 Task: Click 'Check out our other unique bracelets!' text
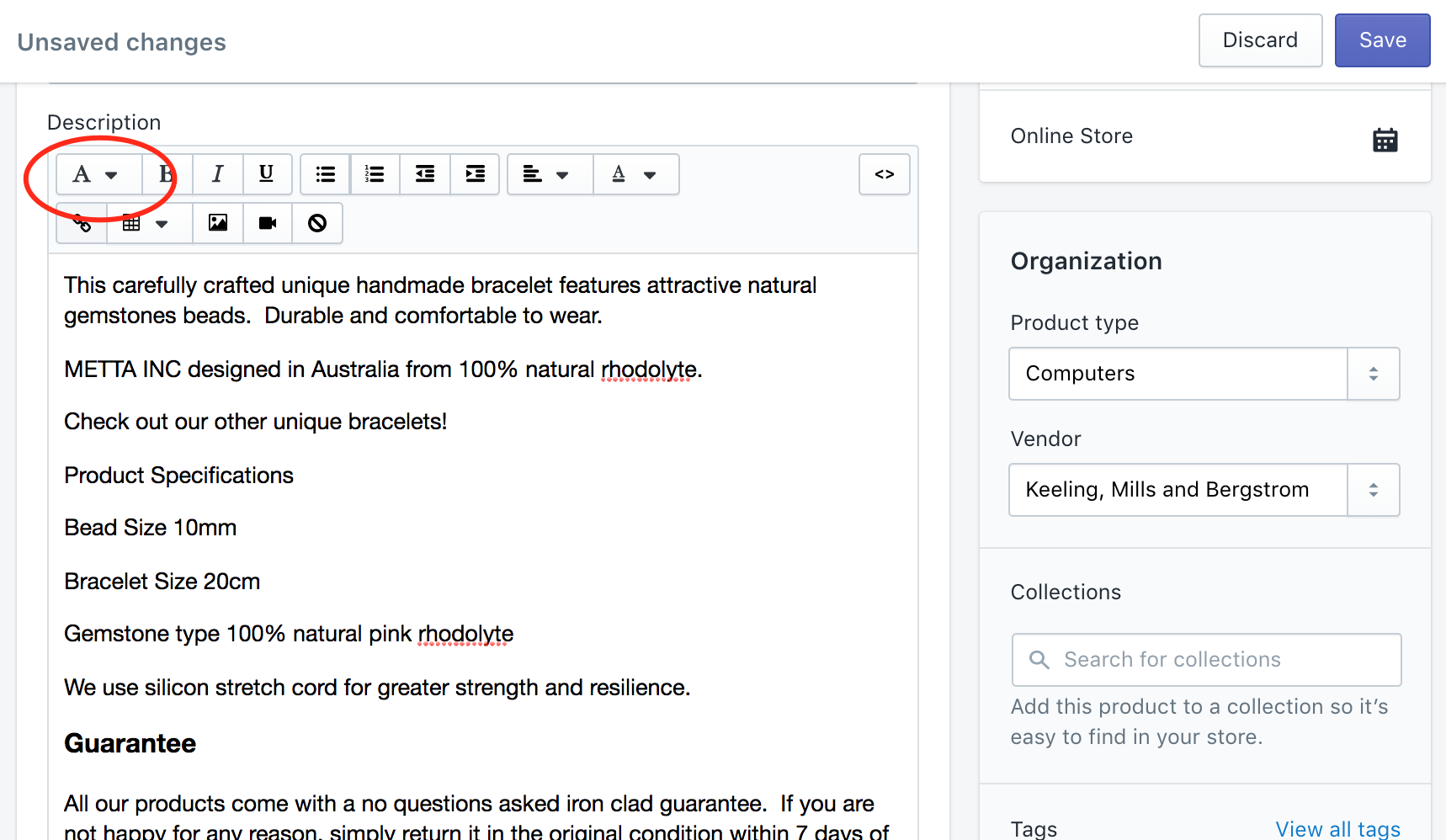255,422
